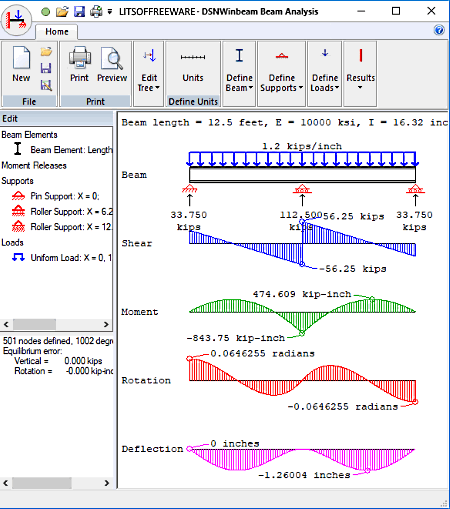
Task: Click '474.609 kip-inch' moment label
Action: pos(302,294)
